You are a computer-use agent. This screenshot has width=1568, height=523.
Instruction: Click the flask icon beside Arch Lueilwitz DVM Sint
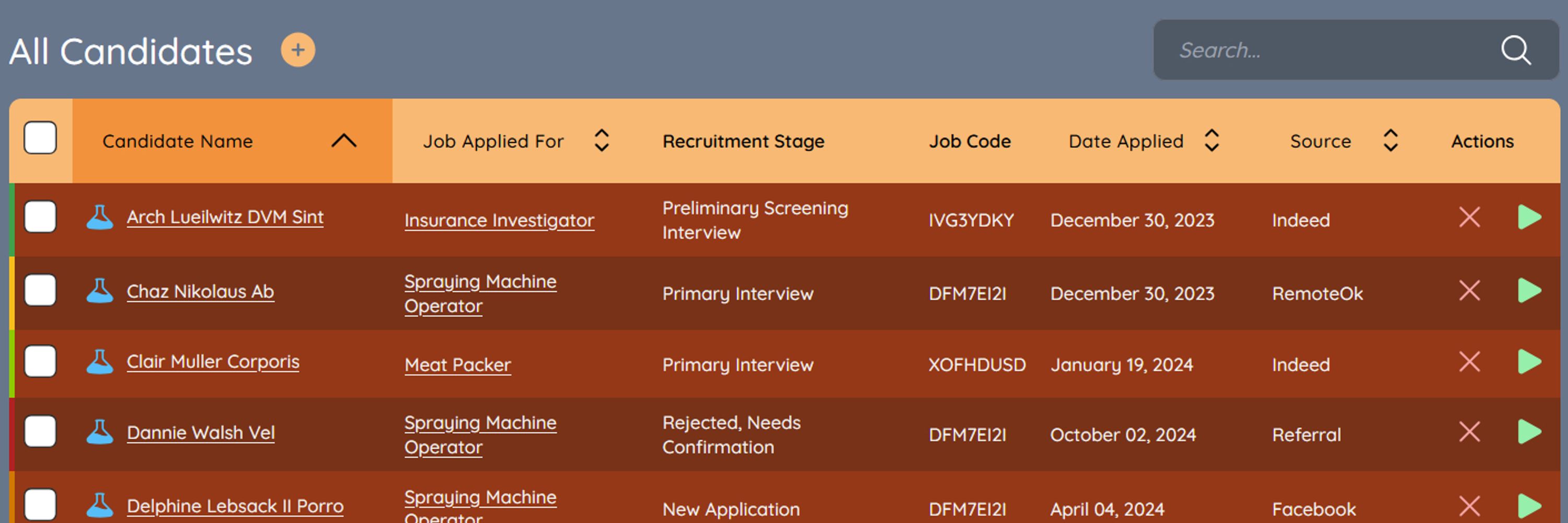coord(100,218)
